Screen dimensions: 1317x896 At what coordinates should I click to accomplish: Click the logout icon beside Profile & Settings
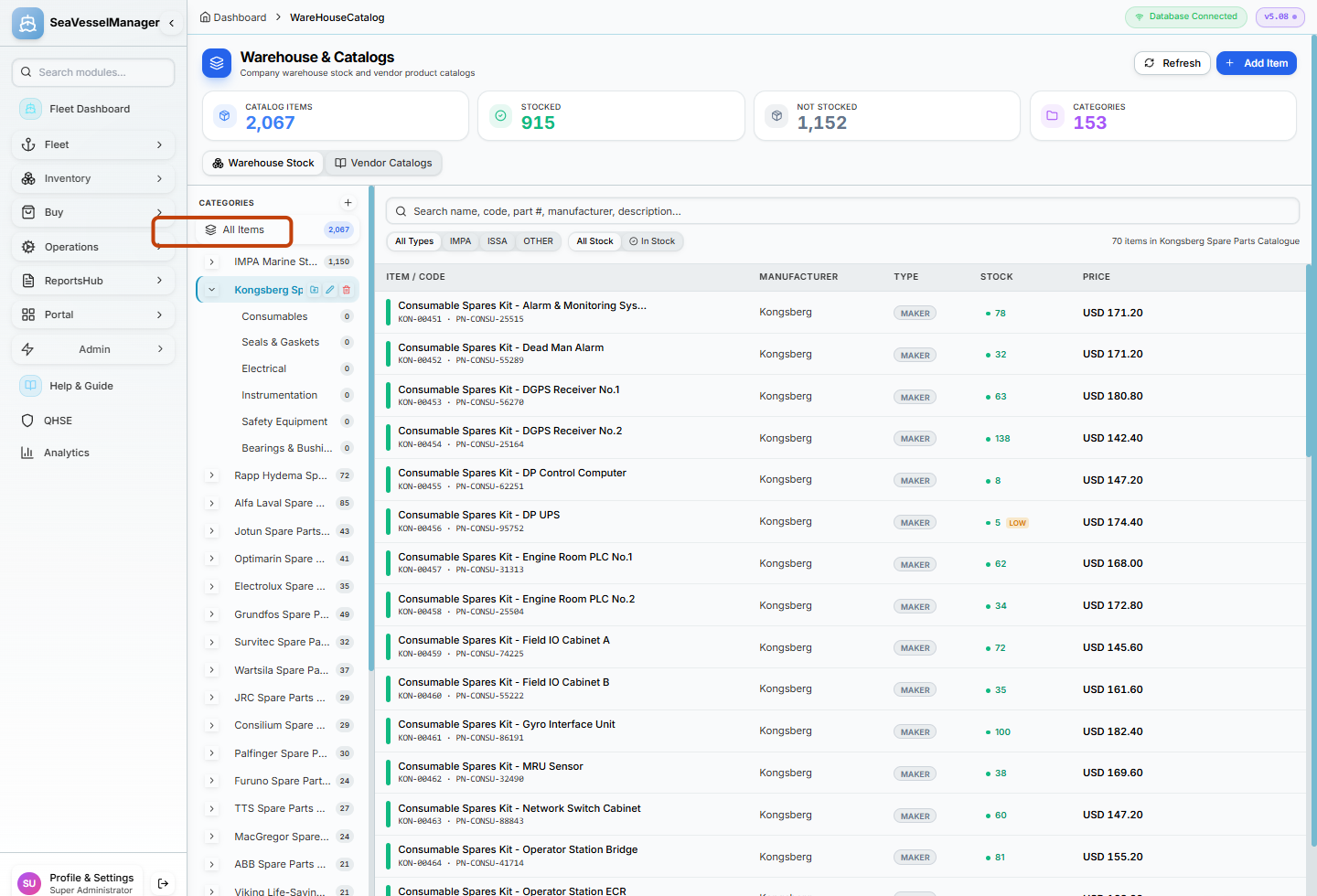click(x=163, y=883)
